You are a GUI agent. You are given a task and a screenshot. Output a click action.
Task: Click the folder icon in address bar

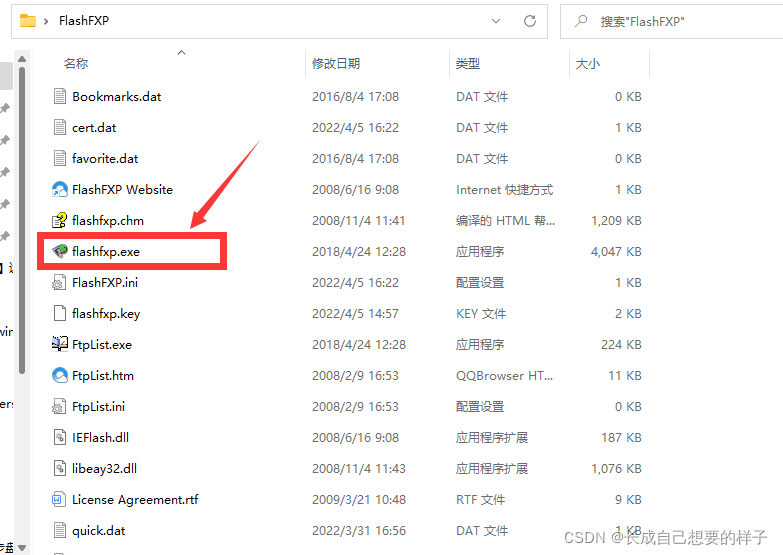click(27, 21)
